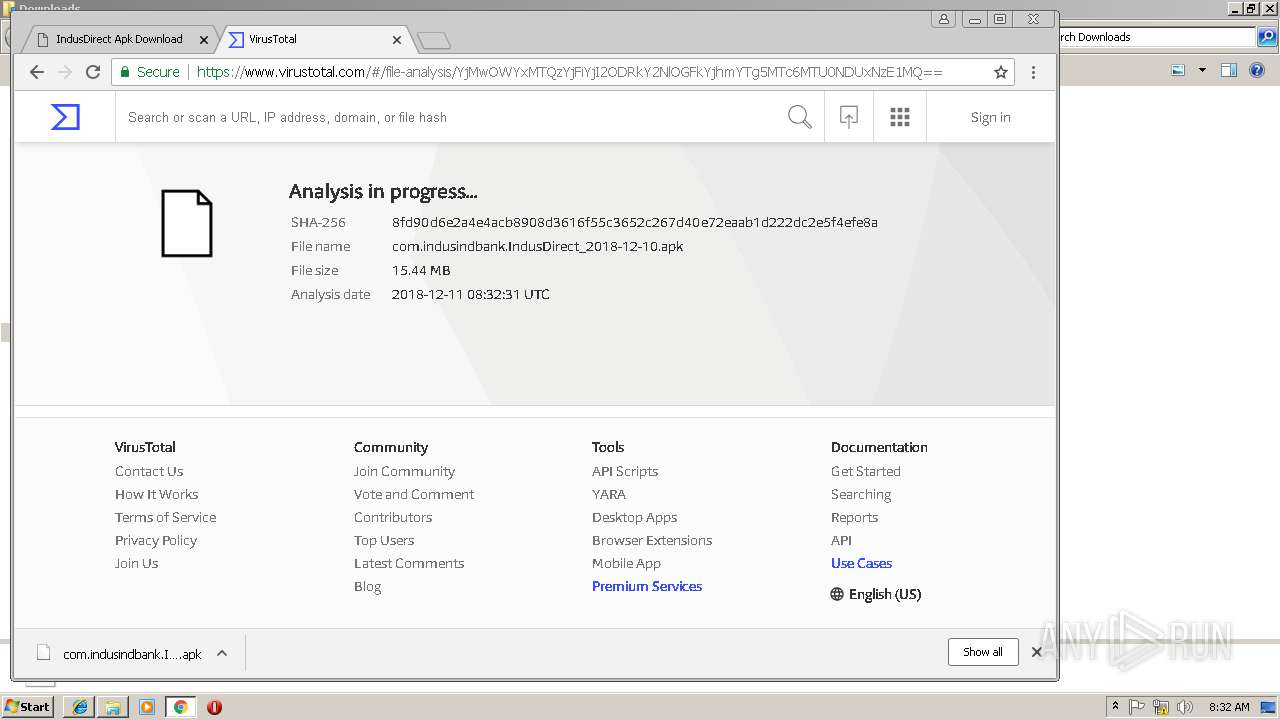
Task: Reload the VirusTotal page
Action: click(93, 72)
